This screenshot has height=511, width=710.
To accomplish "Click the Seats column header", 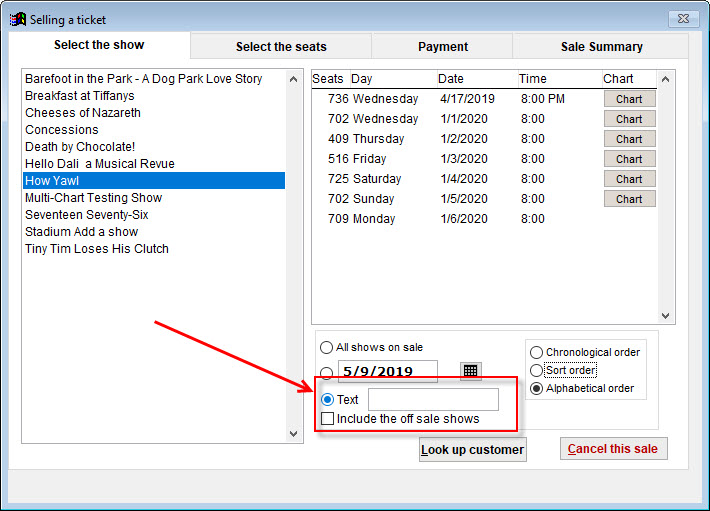I will [331, 79].
